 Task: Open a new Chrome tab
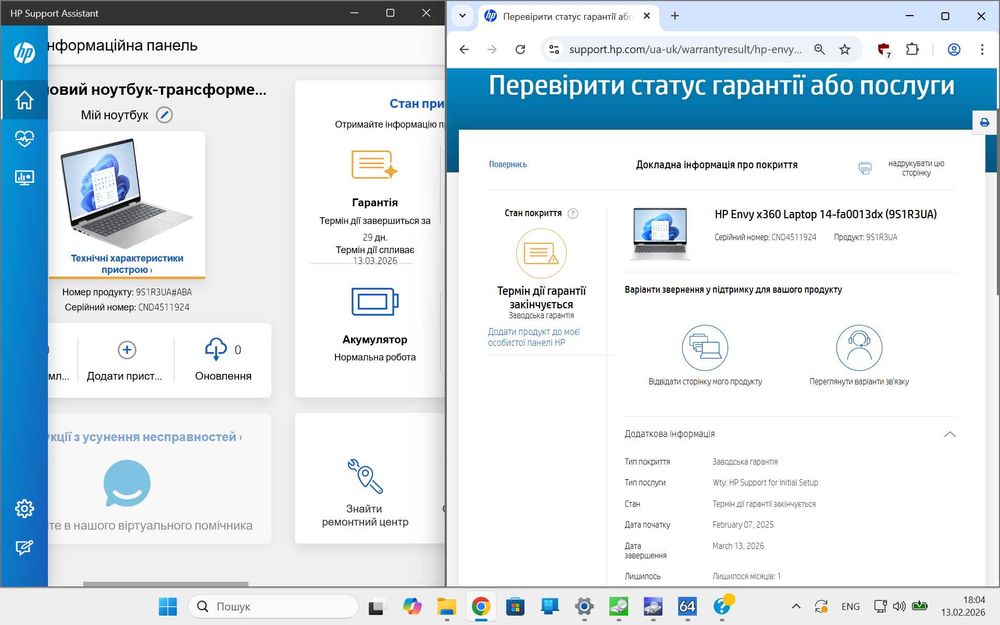675,16
